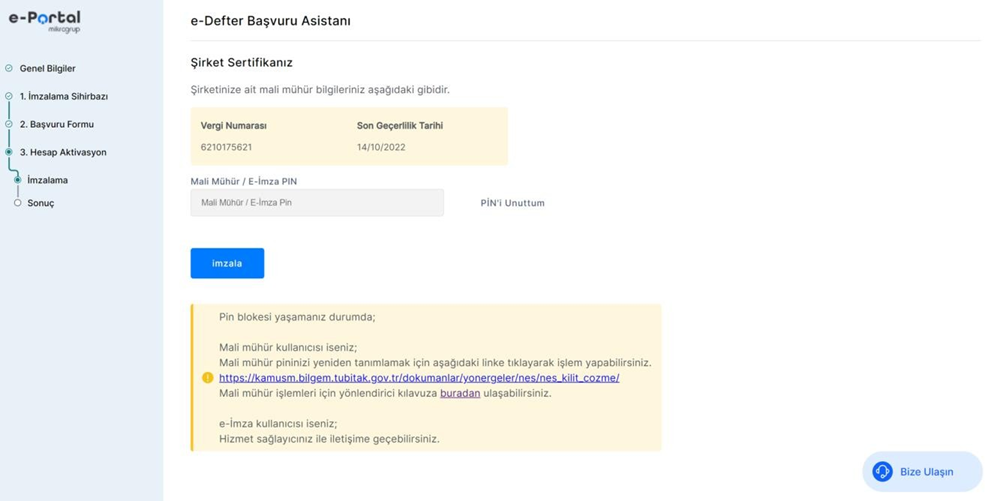
Task: Click the checkmark icon beside Genel Bilgiler
Action: (9, 69)
